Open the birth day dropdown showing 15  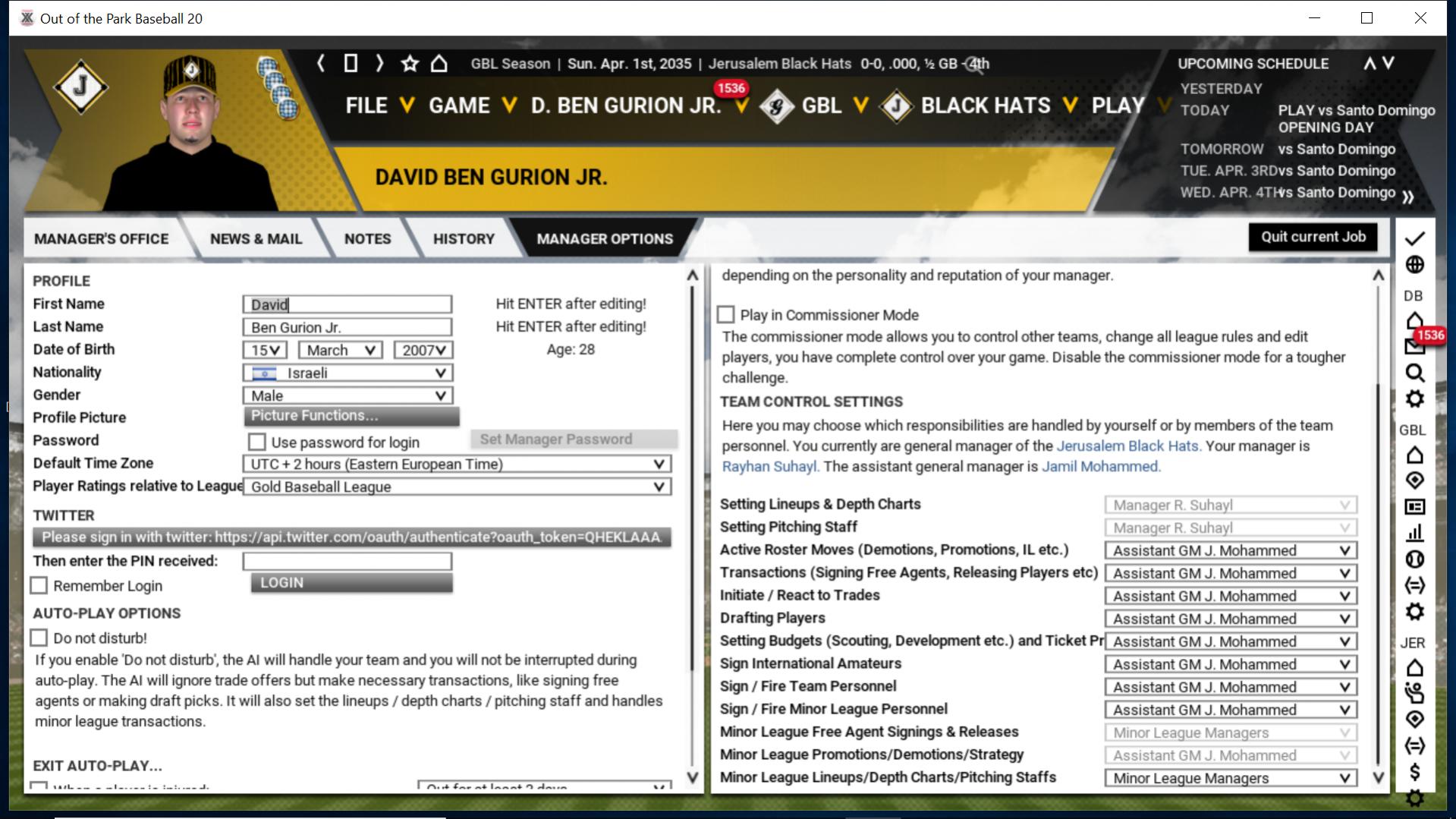pyautogui.click(x=265, y=350)
